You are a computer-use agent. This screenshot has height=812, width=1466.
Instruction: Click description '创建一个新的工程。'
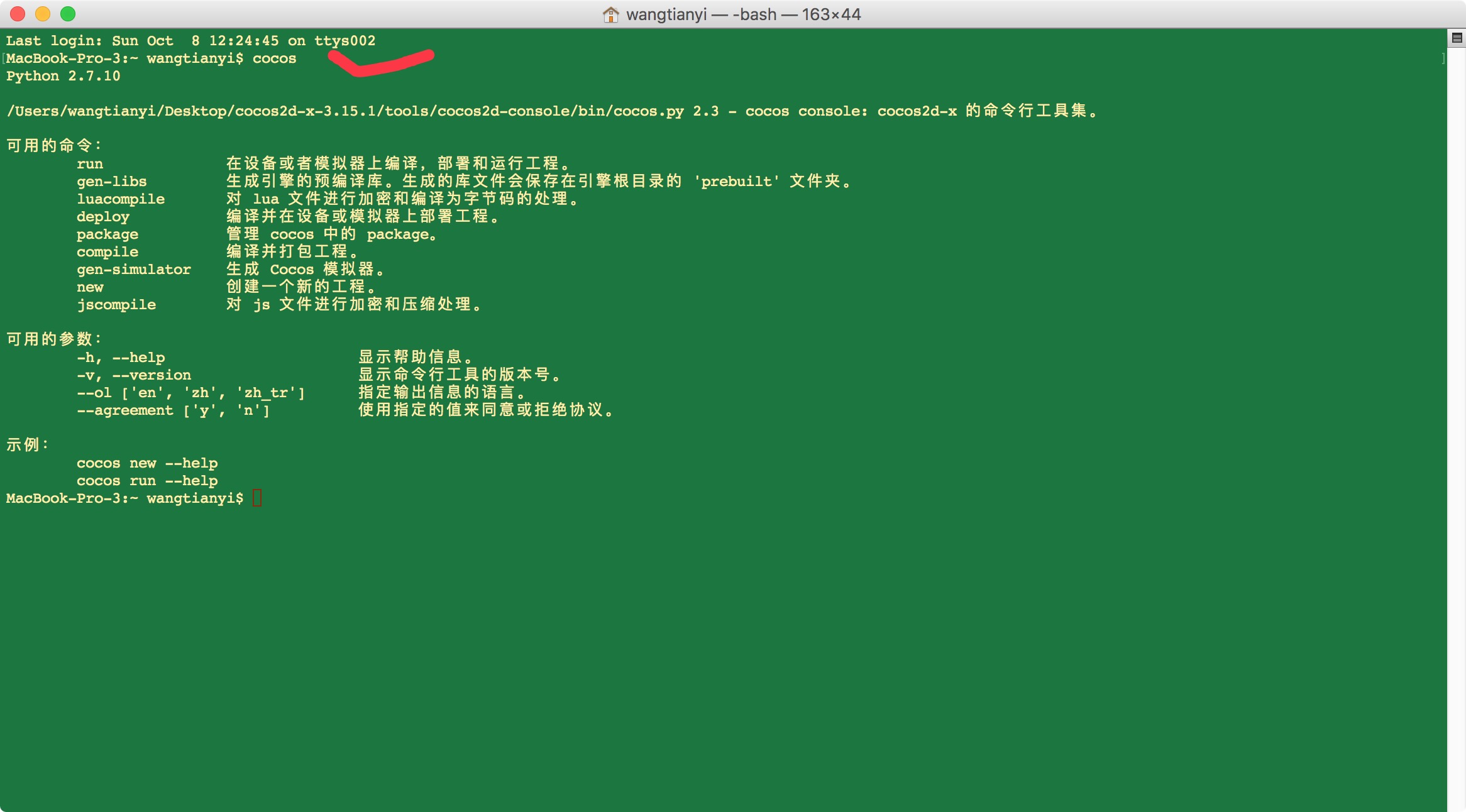point(301,287)
